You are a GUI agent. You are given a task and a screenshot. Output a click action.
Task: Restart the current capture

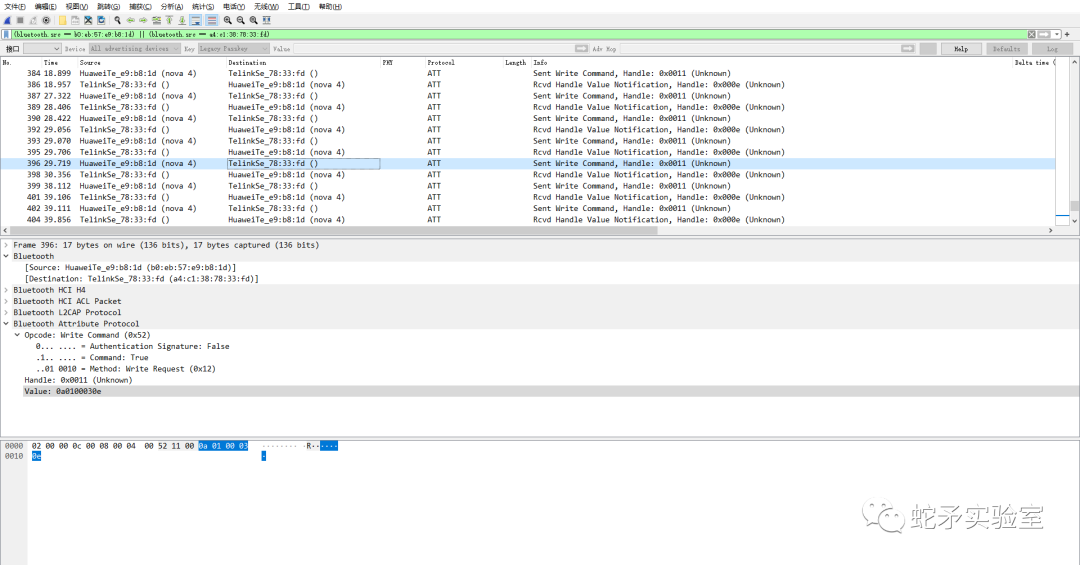(33, 21)
